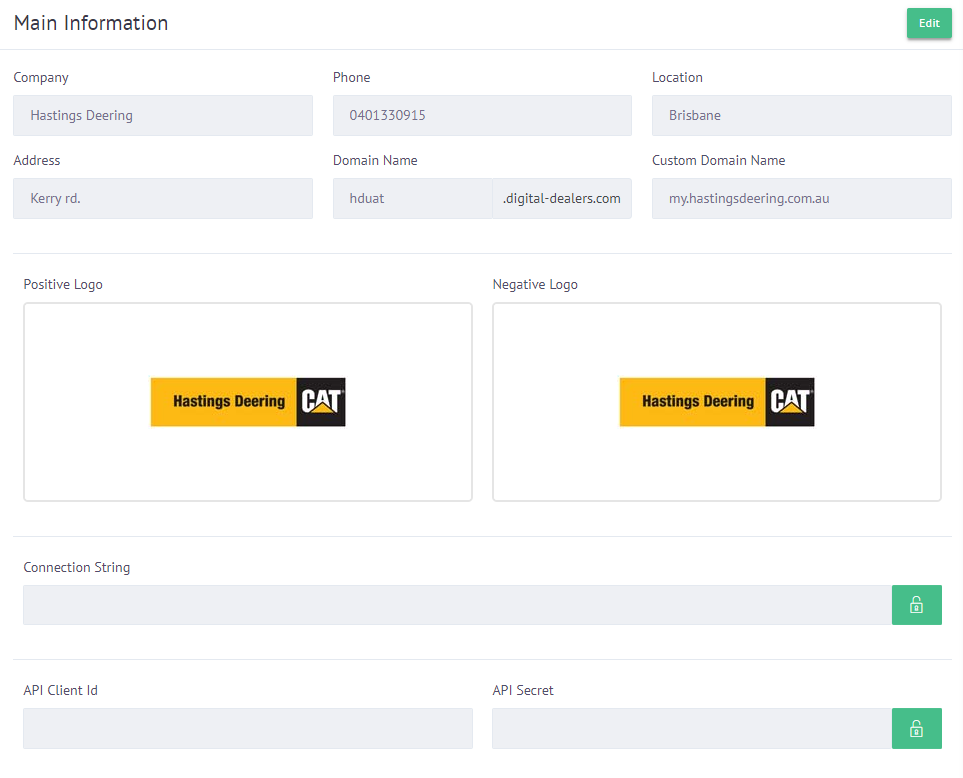The height and width of the screenshot is (778, 963).
Task: Focus the Custom Domain Name field
Action: (x=801, y=198)
